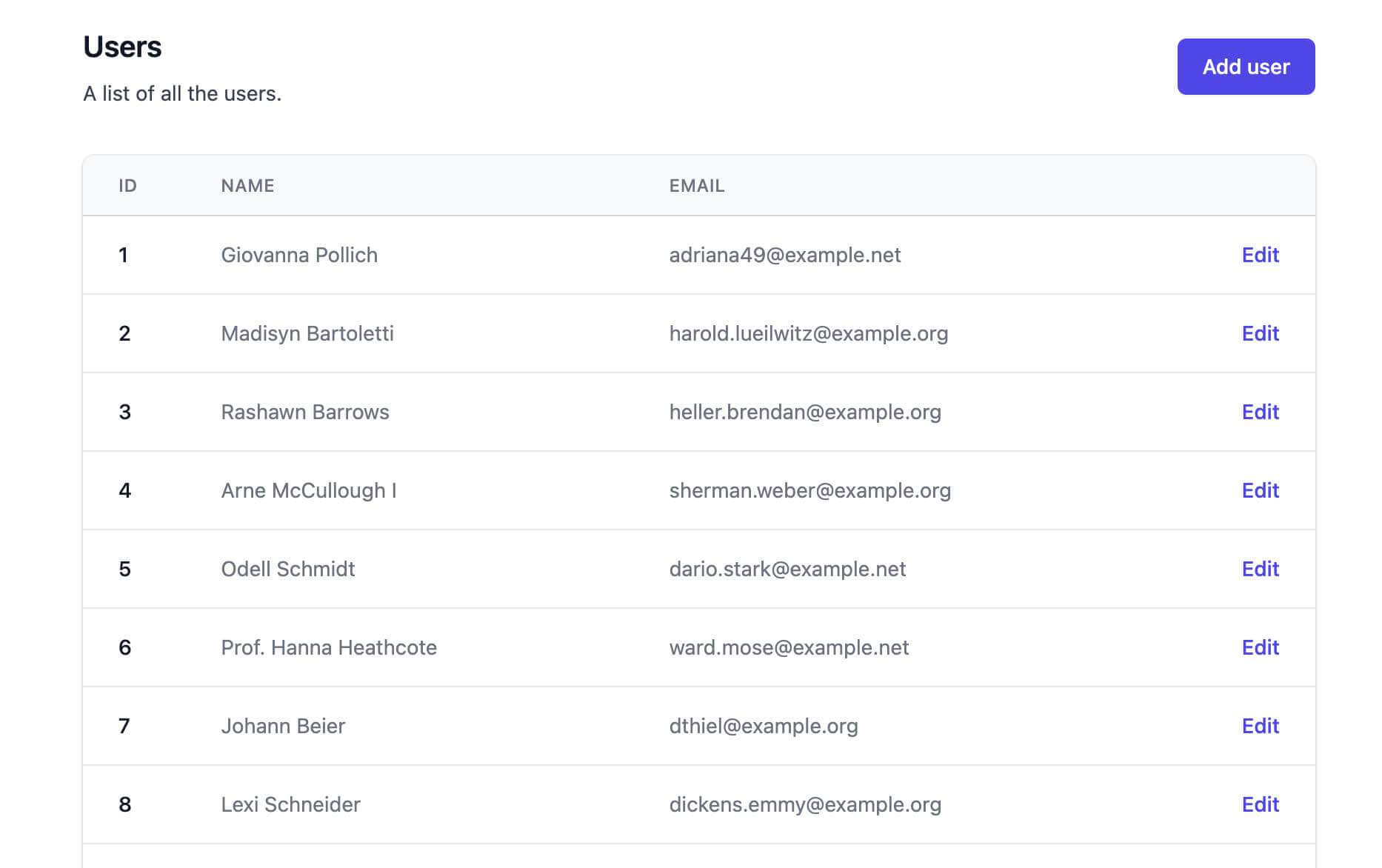Edit user Prof. Hanna Heathcote
The height and width of the screenshot is (868, 1382).
(1260, 647)
